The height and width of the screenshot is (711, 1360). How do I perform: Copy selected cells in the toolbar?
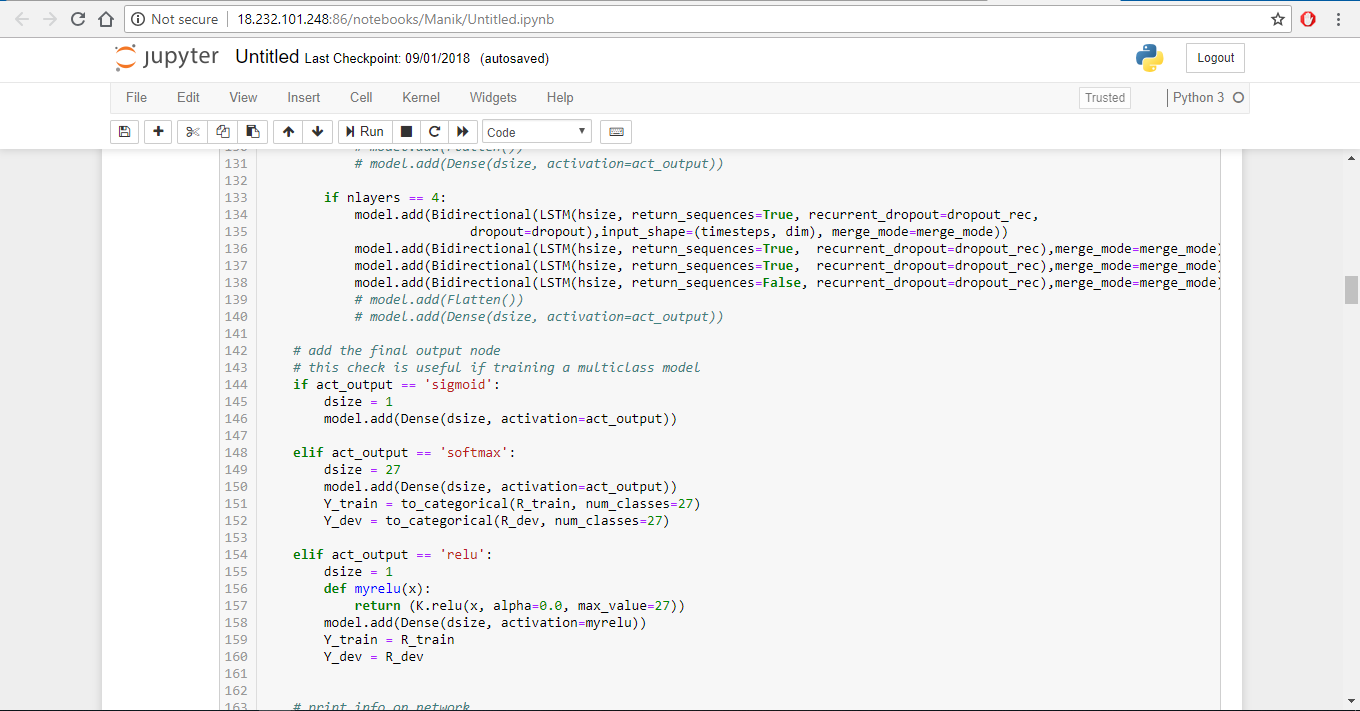[223, 132]
